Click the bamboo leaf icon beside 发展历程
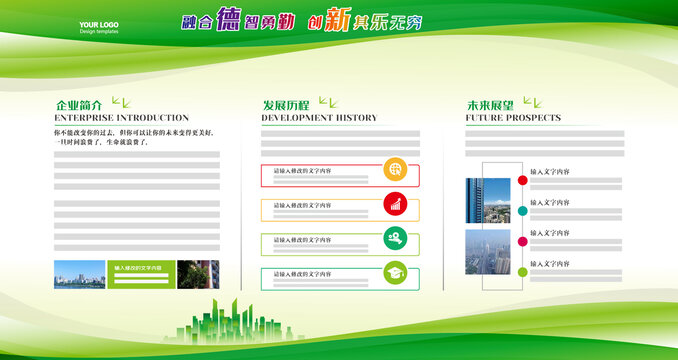The height and width of the screenshot is (360, 678). [x=328, y=102]
